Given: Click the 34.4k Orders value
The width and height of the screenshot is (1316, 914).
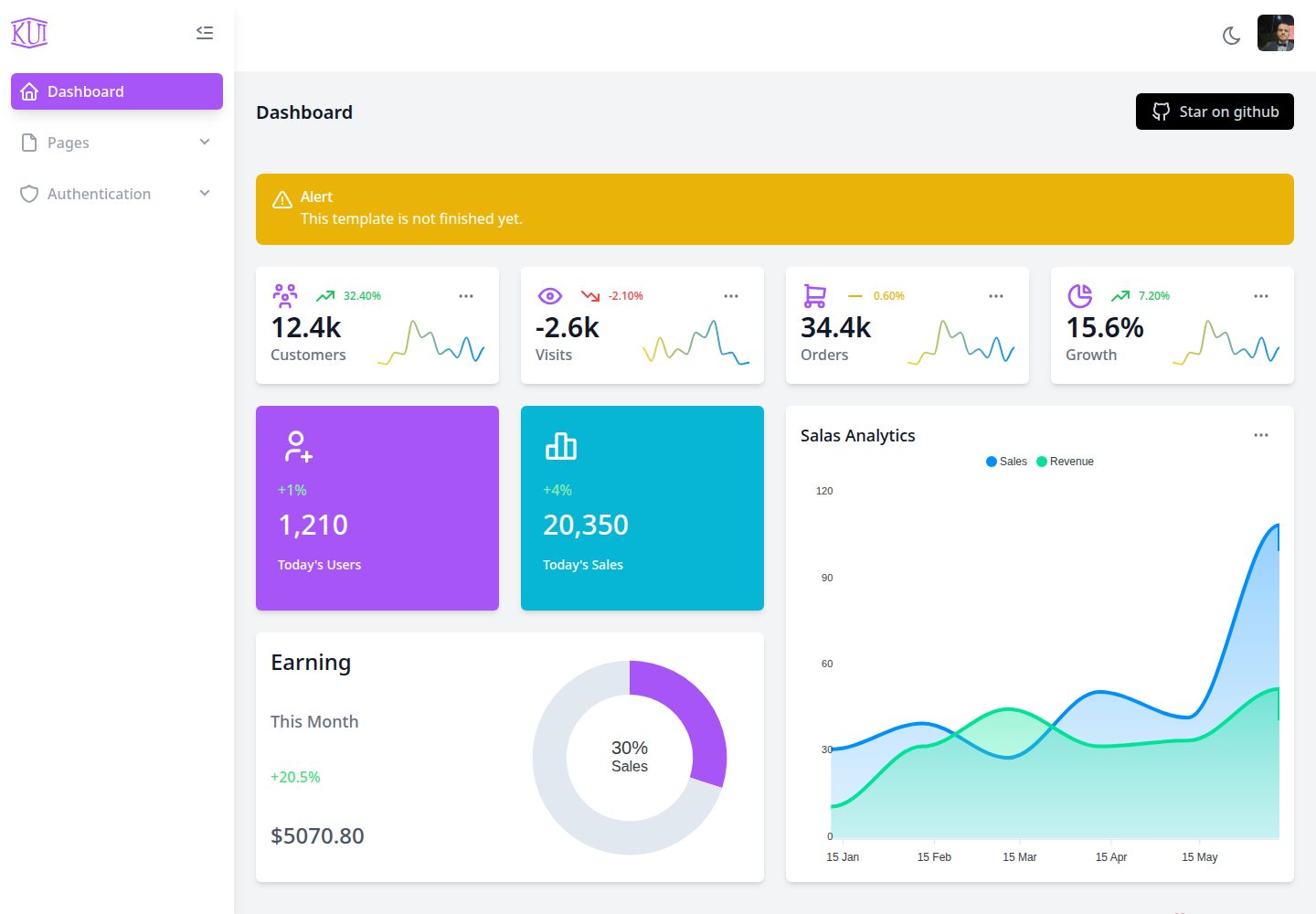Looking at the screenshot, I should click(x=835, y=327).
